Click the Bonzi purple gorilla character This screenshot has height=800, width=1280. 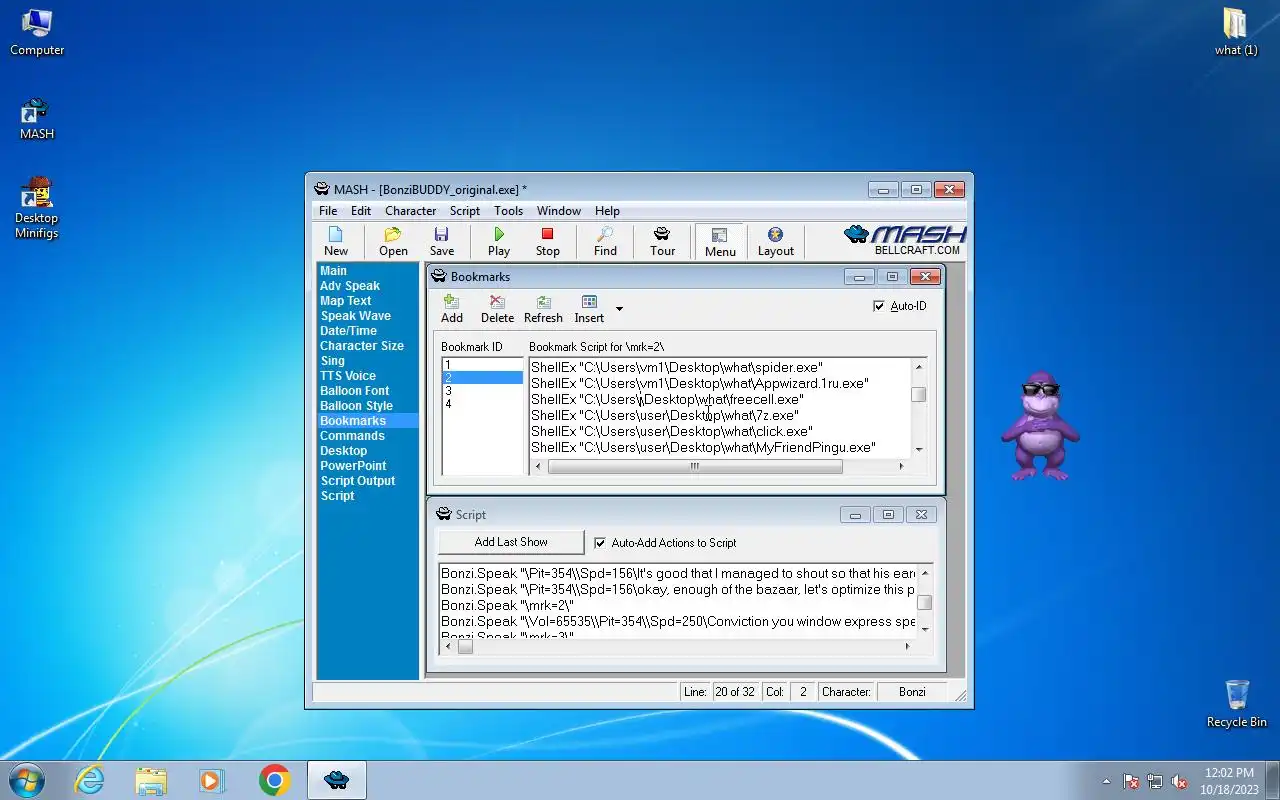coord(1041,426)
